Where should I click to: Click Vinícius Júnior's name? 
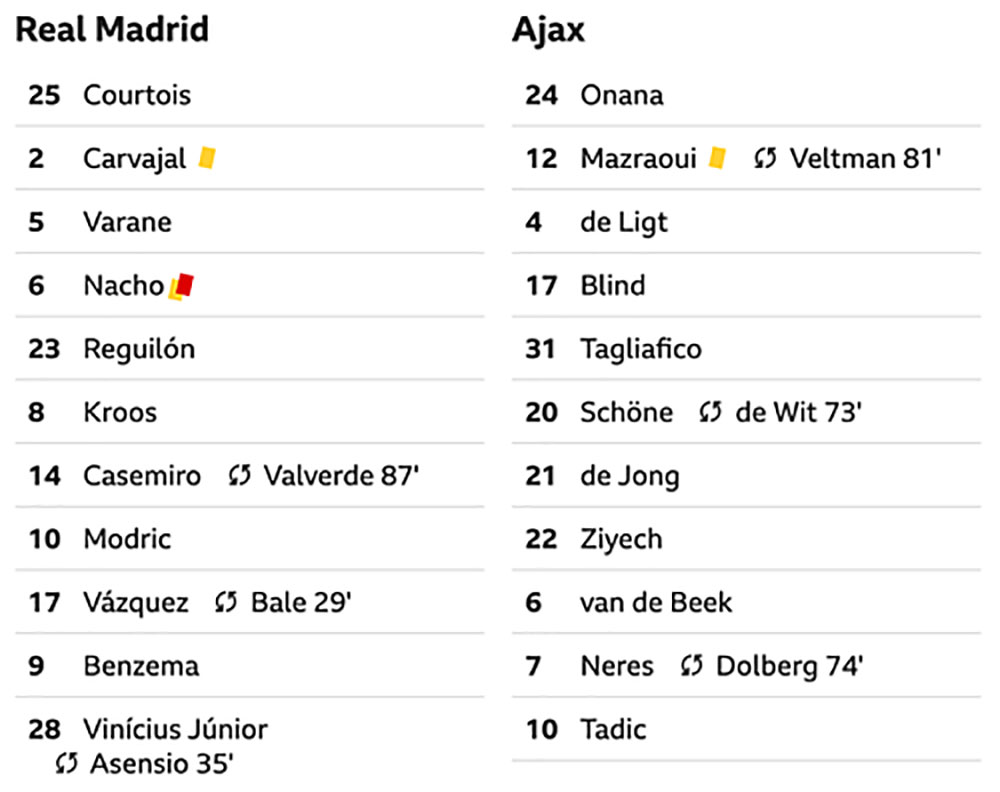click(175, 729)
